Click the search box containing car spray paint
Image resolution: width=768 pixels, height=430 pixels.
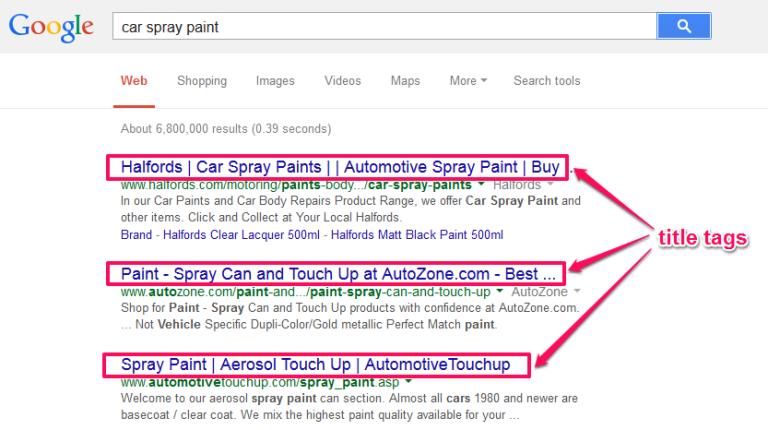pyautogui.click(x=384, y=26)
